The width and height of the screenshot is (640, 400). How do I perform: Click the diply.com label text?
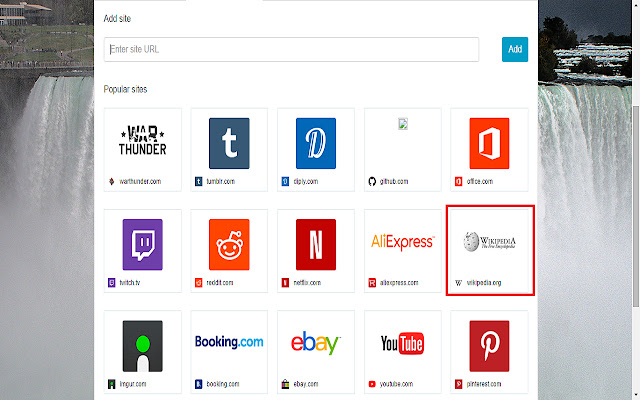tap(306, 181)
